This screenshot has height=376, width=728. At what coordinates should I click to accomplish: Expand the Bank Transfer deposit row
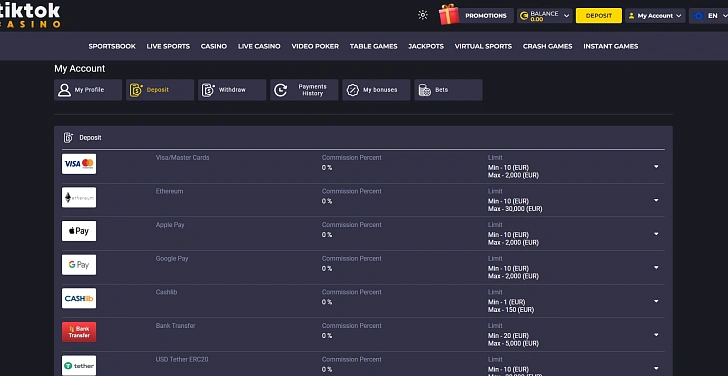coord(656,335)
